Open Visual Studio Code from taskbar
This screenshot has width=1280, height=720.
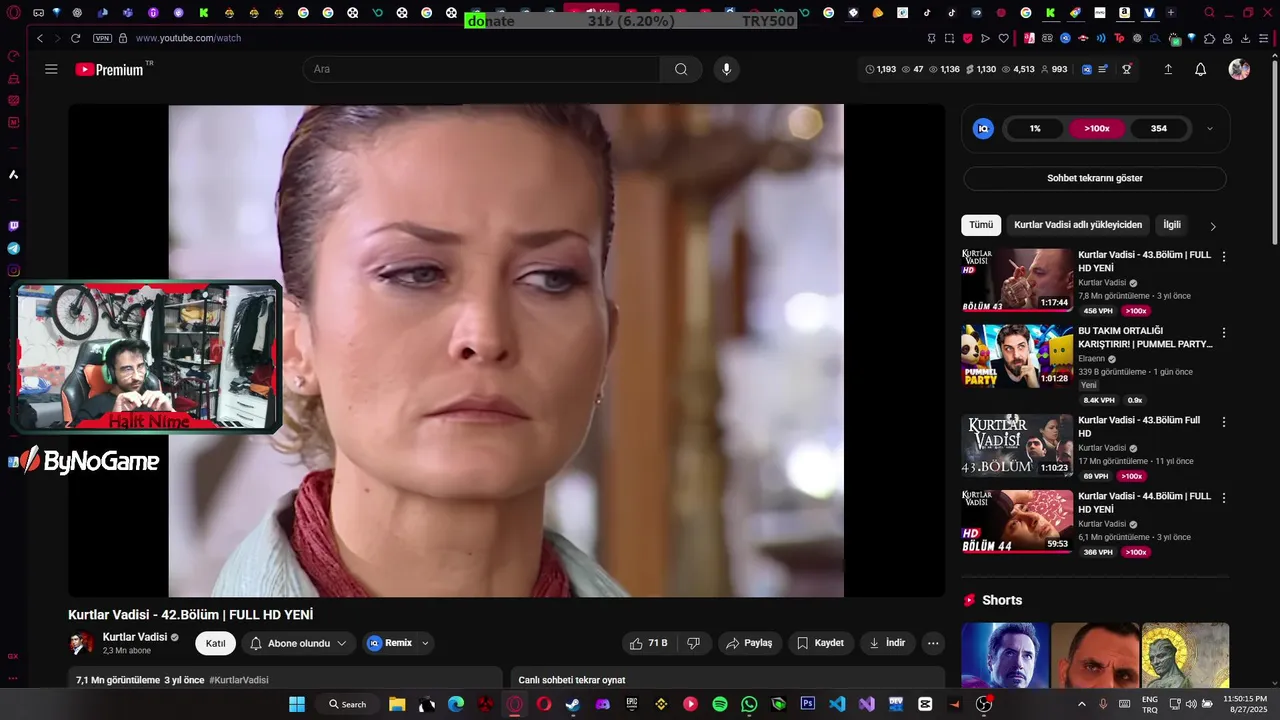(837, 704)
